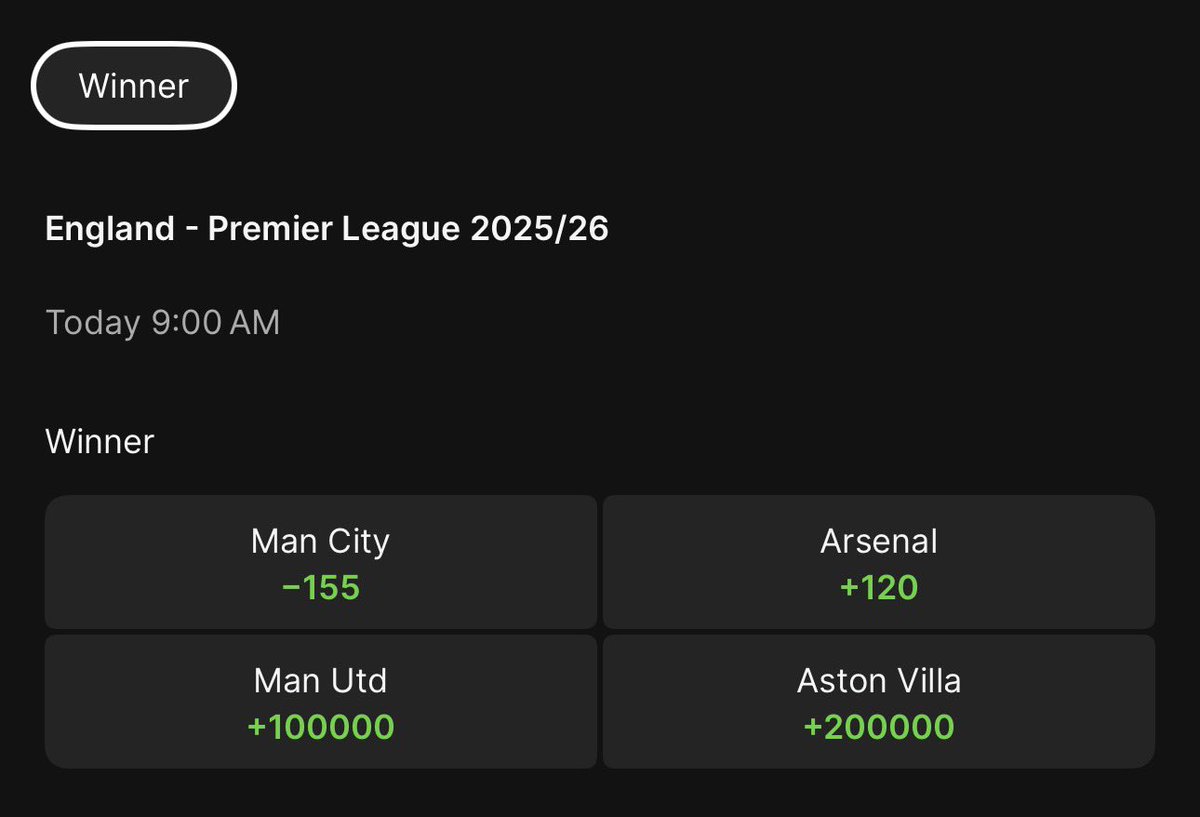Click the +100000 odds value
The height and width of the screenshot is (817, 1200).
pos(320,727)
